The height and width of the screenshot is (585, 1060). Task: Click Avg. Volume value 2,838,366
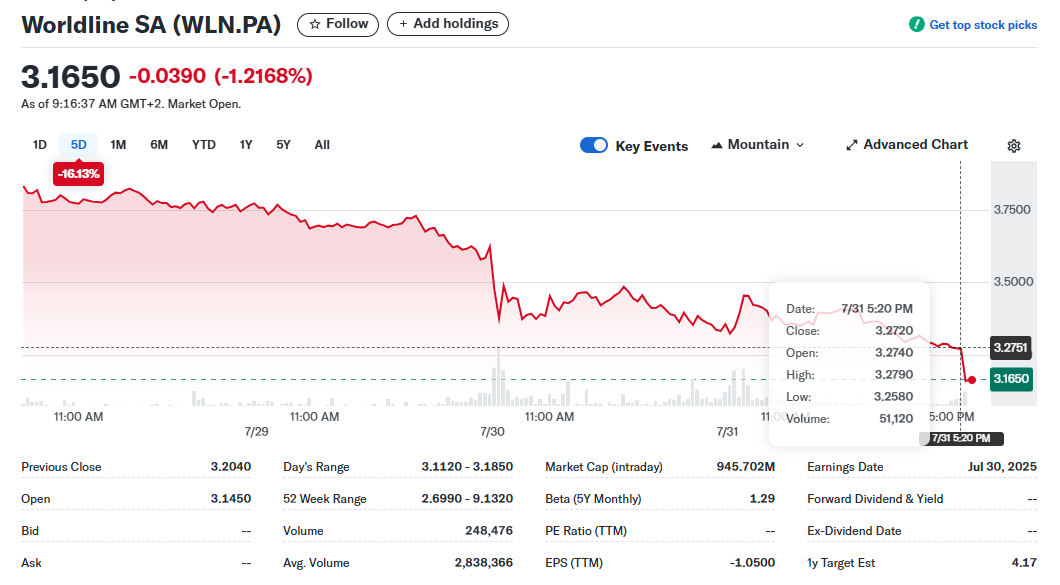coord(484,562)
